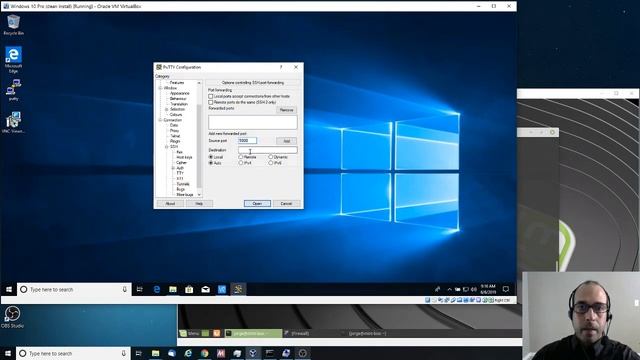Open Start menu in the VM taskbar
The width and height of the screenshot is (640, 360).
point(9,289)
